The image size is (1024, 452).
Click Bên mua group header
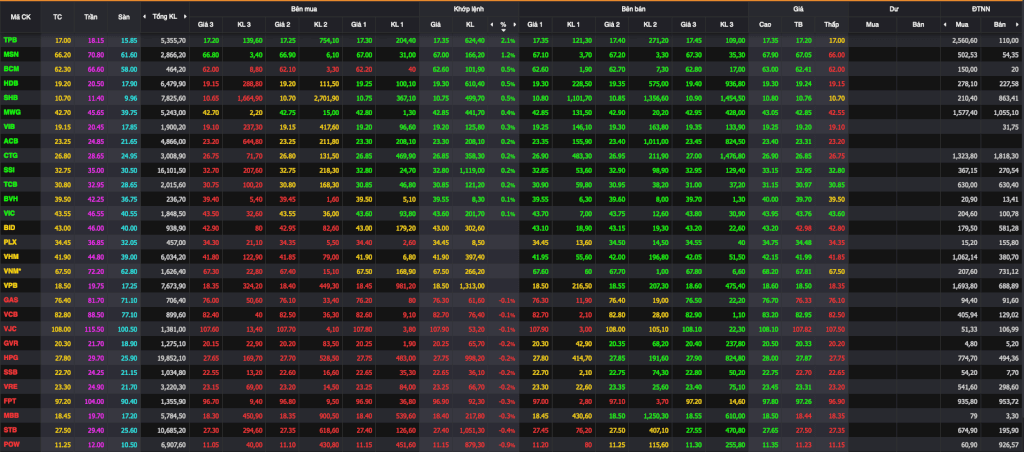(x=304, y=8)
